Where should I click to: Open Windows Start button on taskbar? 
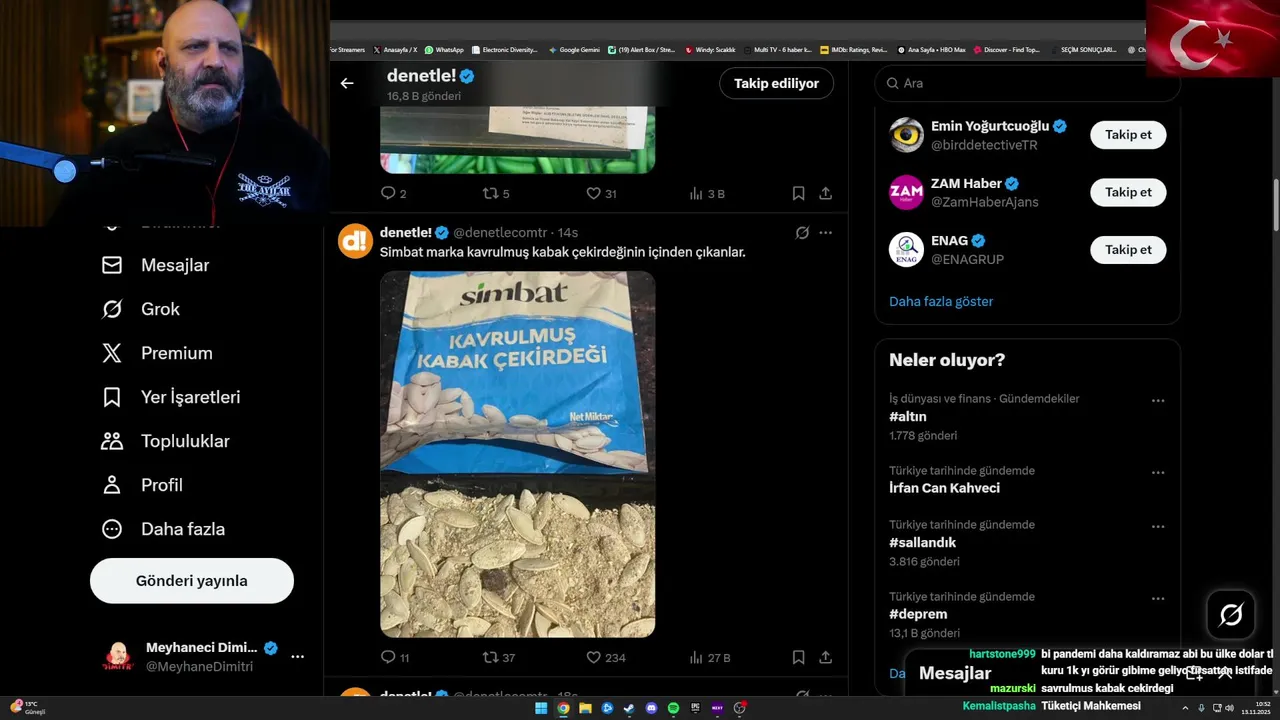point(541,708)
